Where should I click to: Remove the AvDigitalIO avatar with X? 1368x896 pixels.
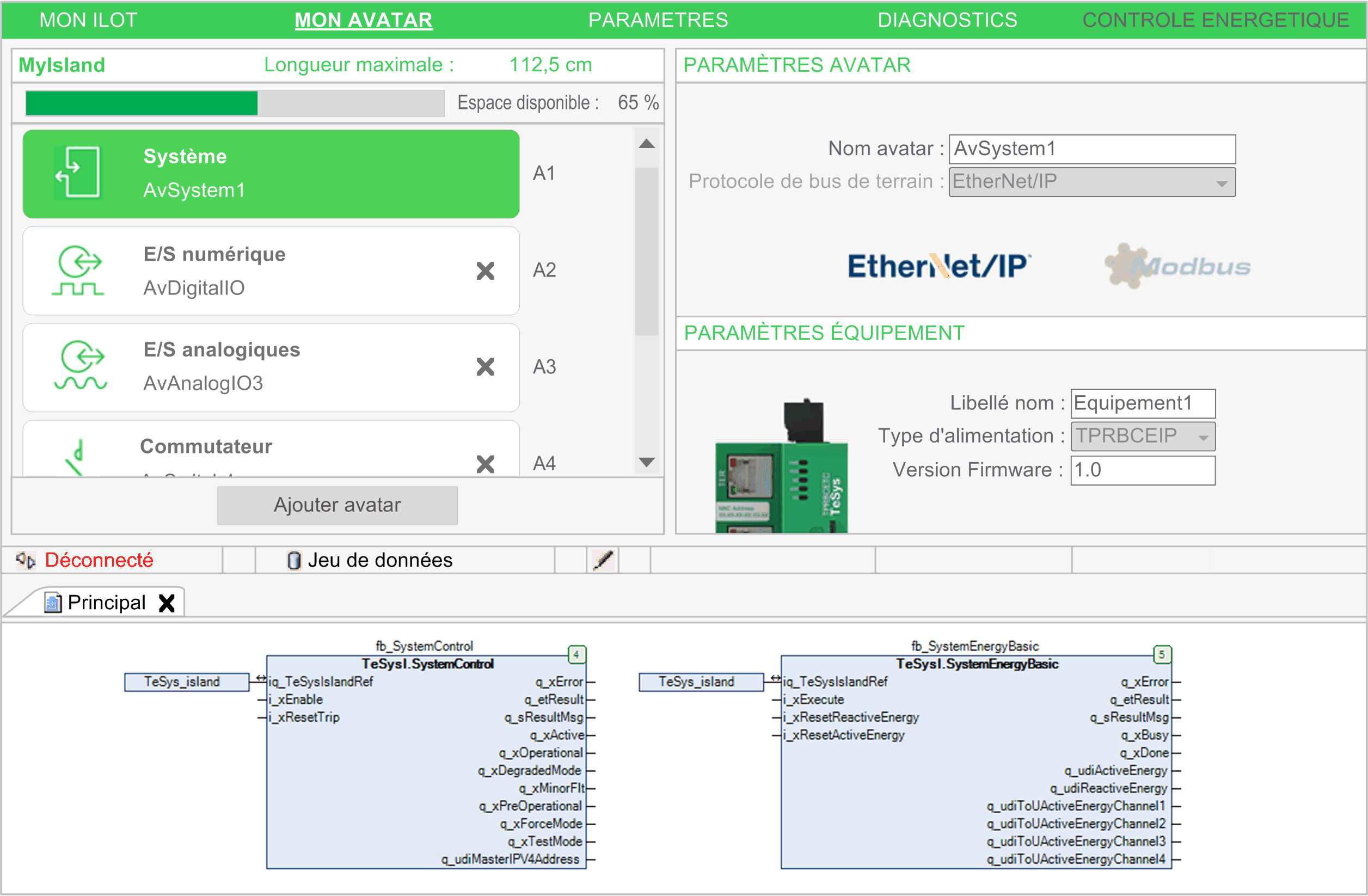[x=485, y=271]
